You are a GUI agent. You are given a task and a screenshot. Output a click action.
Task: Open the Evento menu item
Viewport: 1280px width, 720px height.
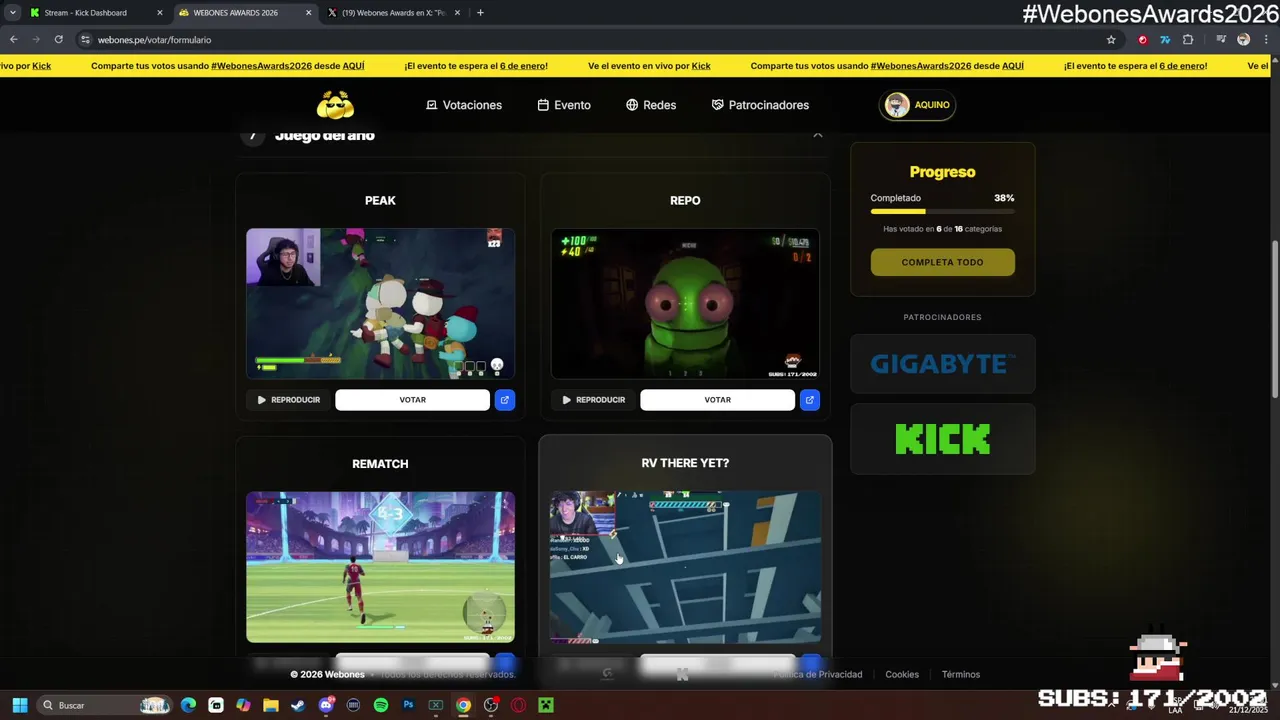pos(564,105)
